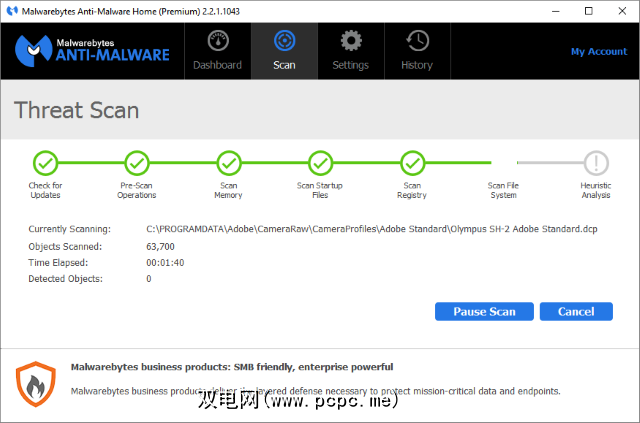Click the Scan Memory checkmark icon
The width and height of the screenshot is (640, 423).
coord(229,163)
